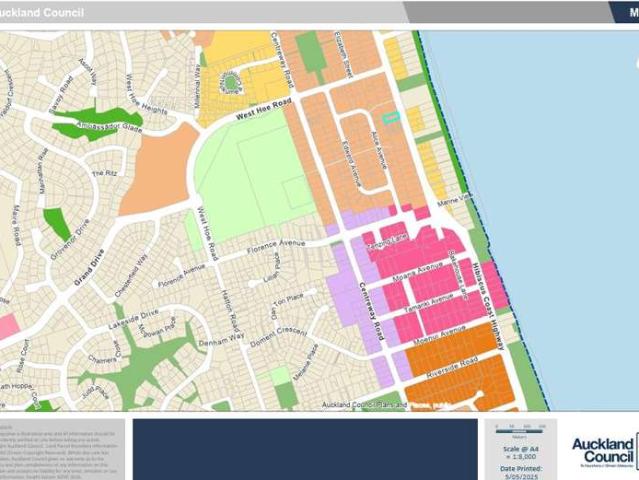Click the 'Auckland Council Plans and Places' attribution
Screen dimensions: 639x480
click(x=387, y=405)
